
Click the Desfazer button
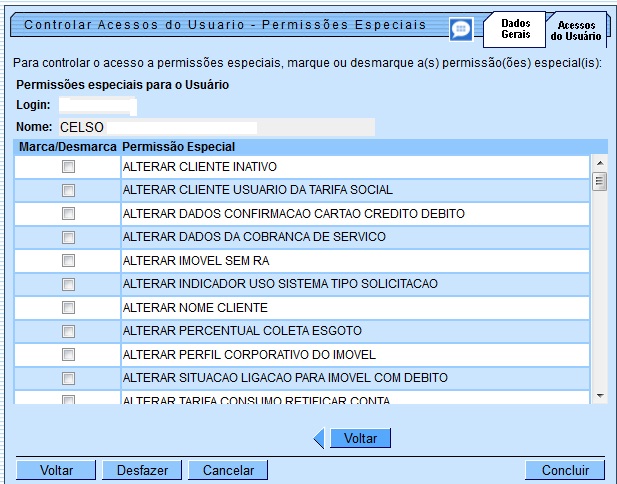142,470
